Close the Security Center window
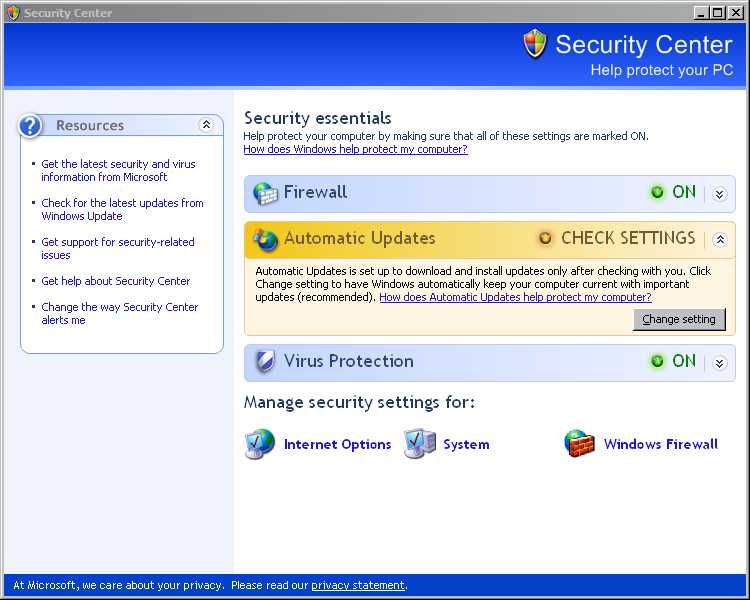The width and height of the screenshot is (750, 600). point(735,12)
